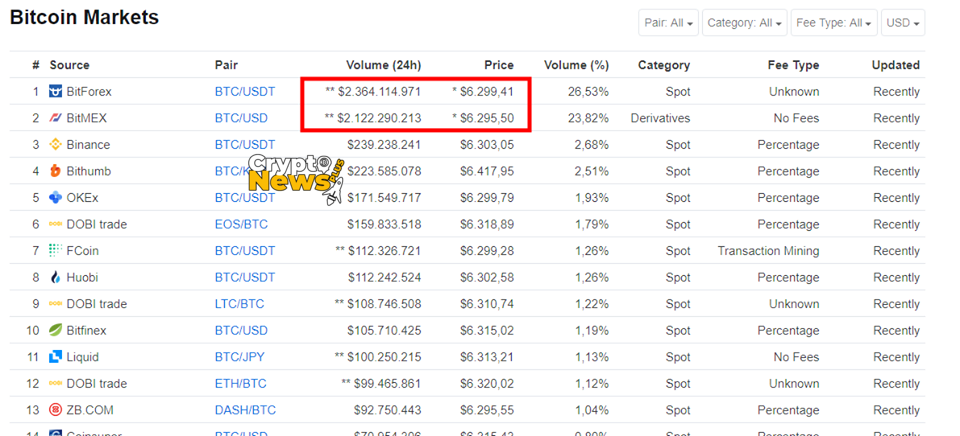Click BitMEX No Fees cell
Viewport: 960px width, 436px height.
[x=796, y=118]
